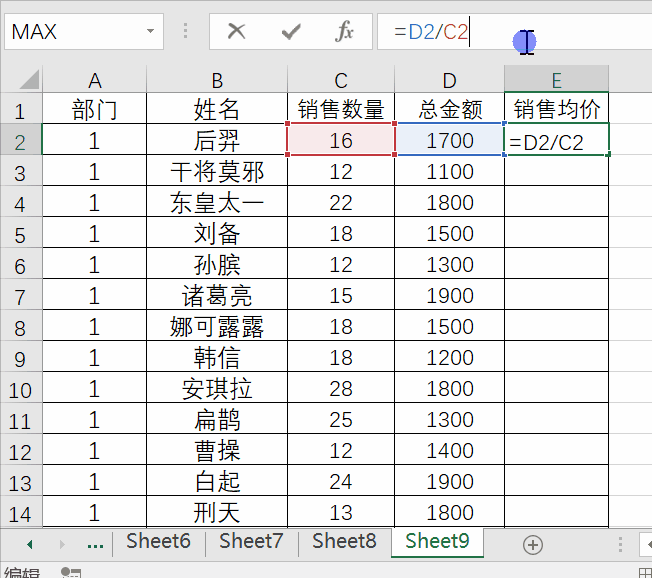Image resolution: width=652 pixels, height=578 pixels.
Task: Select column D header
Action: tap(449, 80)
